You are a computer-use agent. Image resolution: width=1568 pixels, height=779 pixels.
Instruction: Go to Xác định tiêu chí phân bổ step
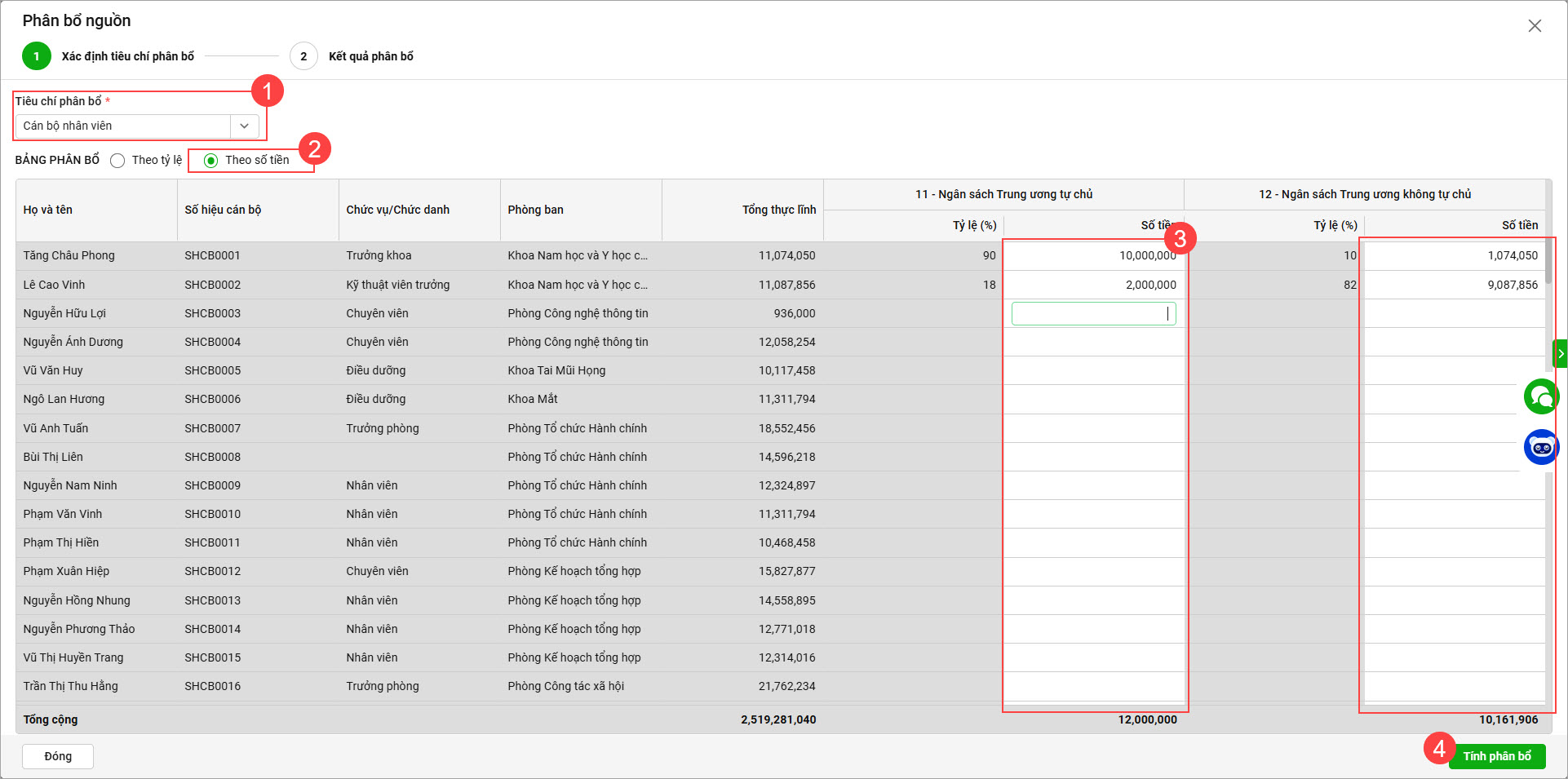127,56
